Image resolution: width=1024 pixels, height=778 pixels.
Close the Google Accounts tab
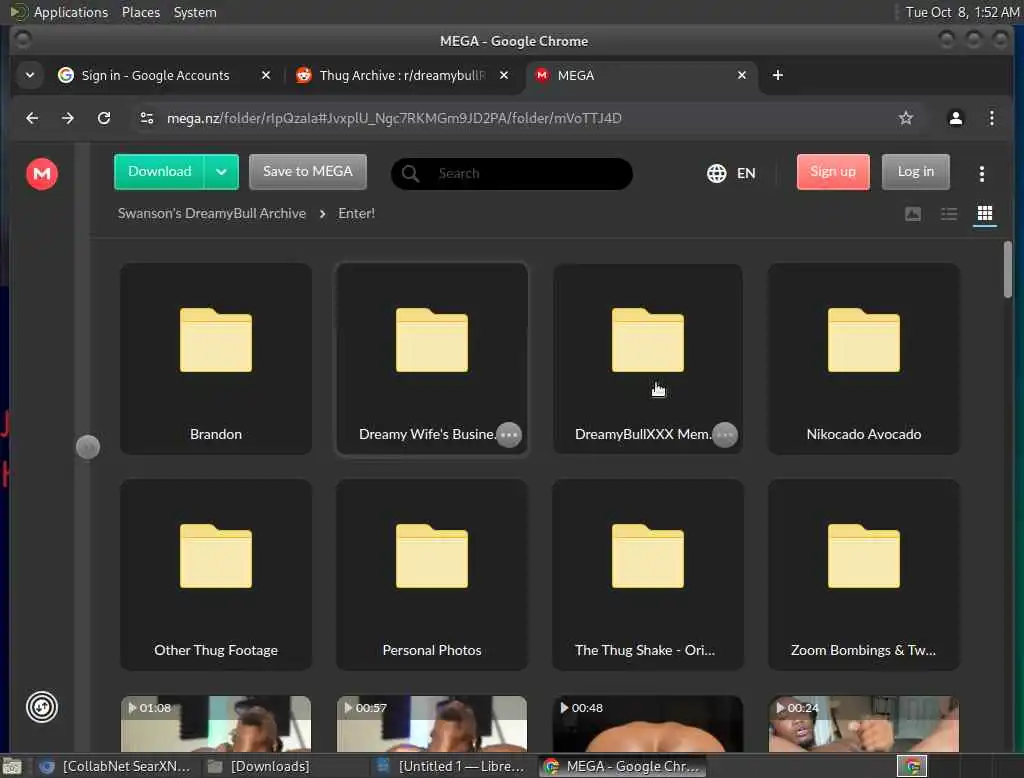[266, 76]
